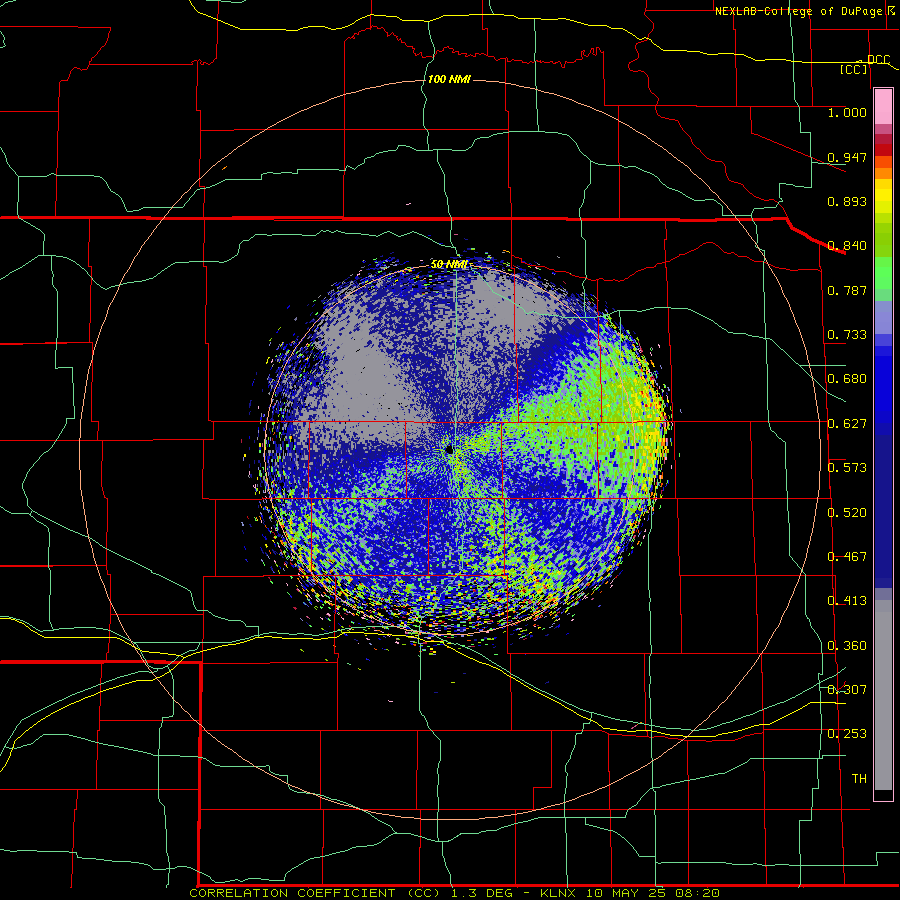Select the 0.947 scale value
900x900 pixels.
coord(847,157)
